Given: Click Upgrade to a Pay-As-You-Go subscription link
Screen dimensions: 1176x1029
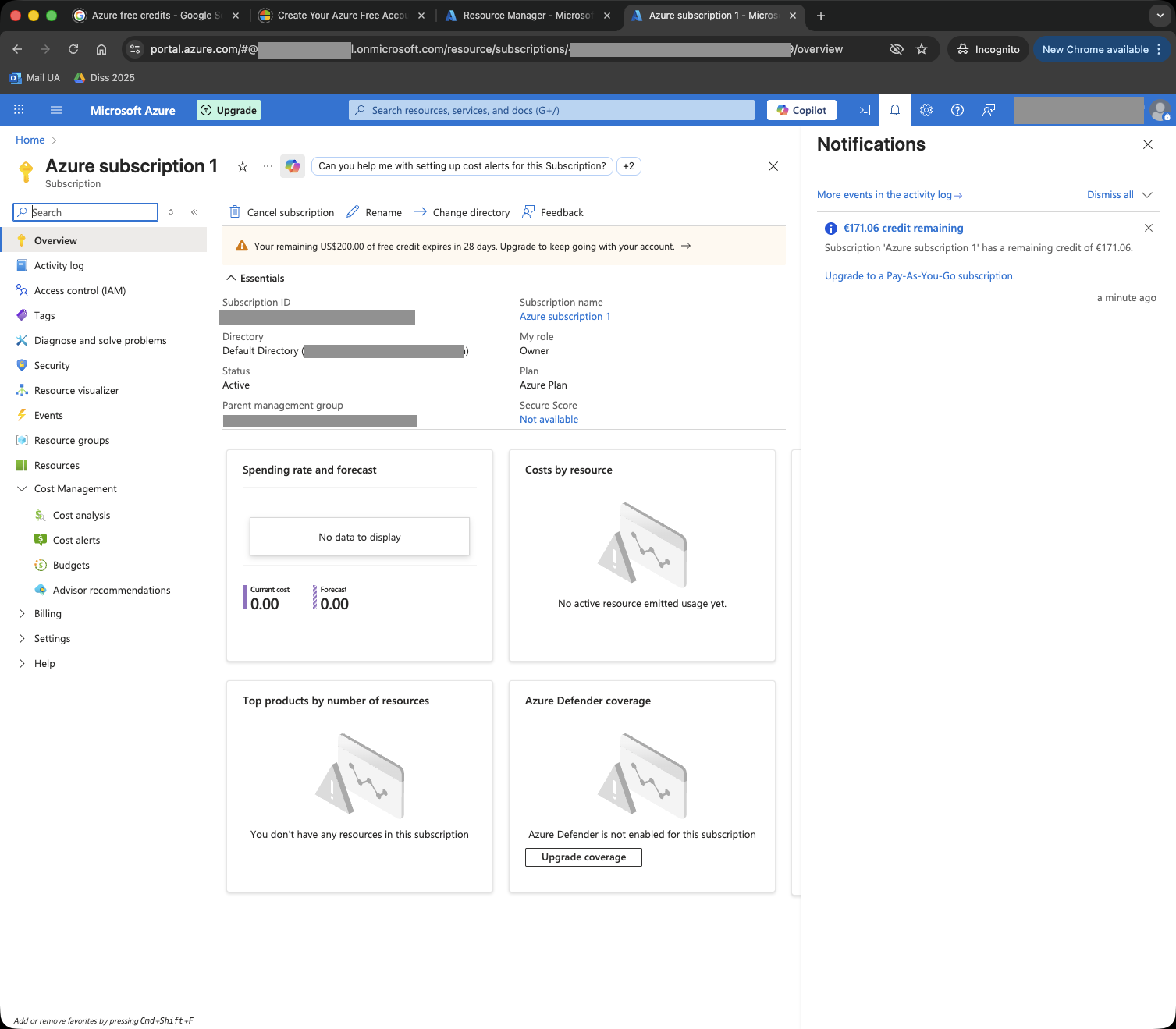Looking at the screenshot, I should (919, 276).
